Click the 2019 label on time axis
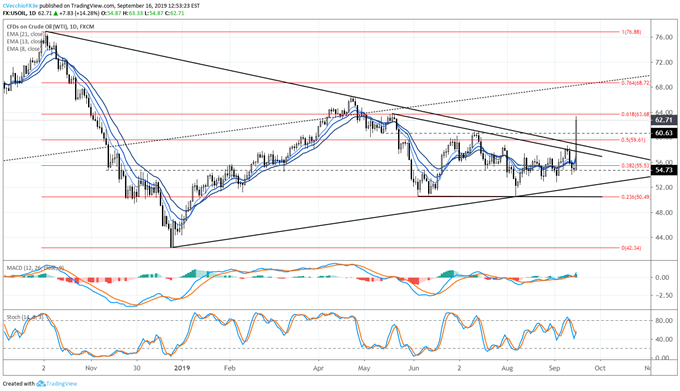Viewport: 680px width, 391px height. coord(182,368)
